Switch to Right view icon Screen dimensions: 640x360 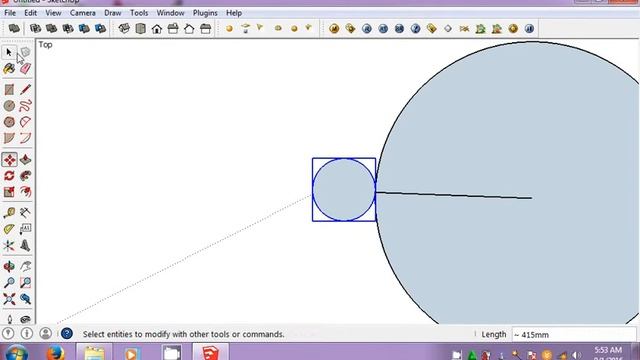click(173, 29)
